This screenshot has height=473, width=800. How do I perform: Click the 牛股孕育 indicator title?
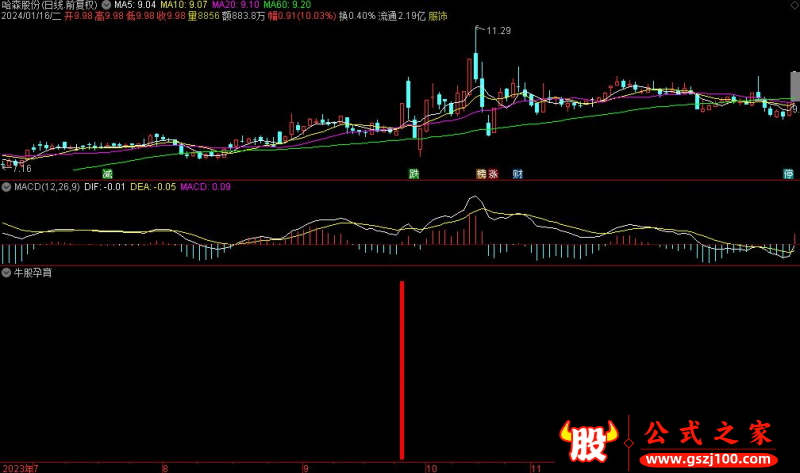(x=33, y=273)
